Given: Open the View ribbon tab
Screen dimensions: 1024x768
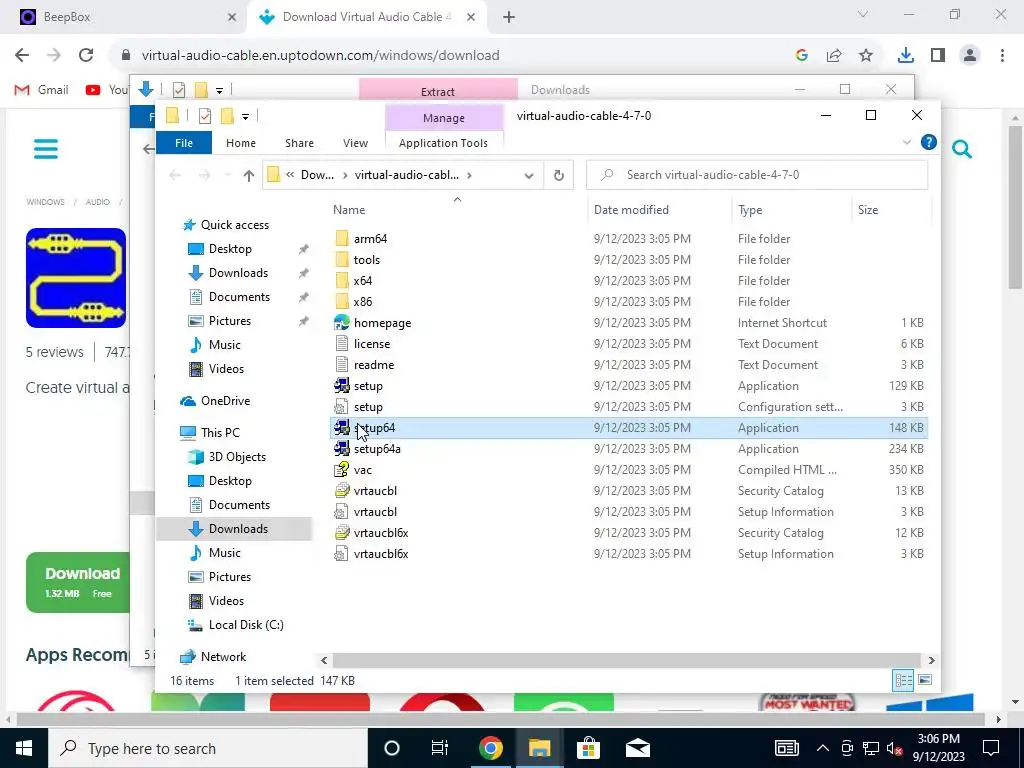Looking at the screenshot, I should [x=355, y=143].
